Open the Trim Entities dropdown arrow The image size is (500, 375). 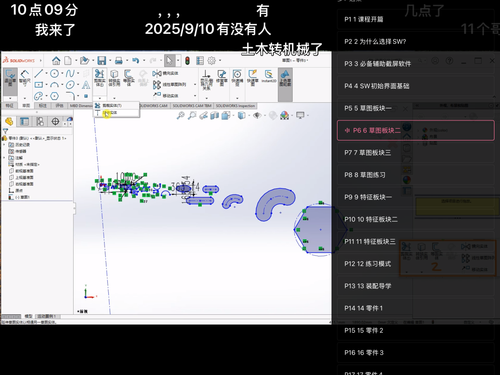click(x=99, y=98)
